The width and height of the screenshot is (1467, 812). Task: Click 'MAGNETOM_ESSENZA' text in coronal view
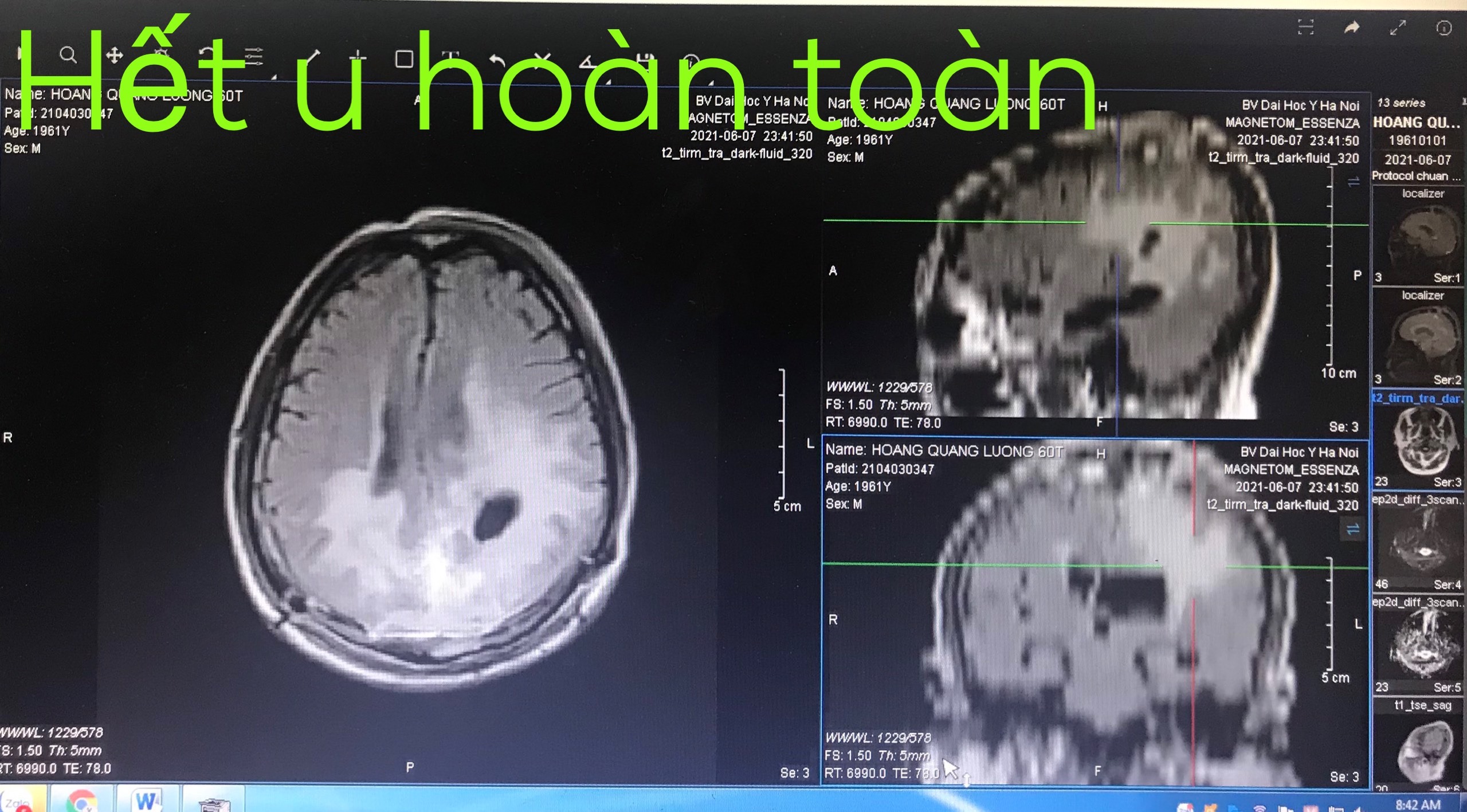tap(1291, 470)
